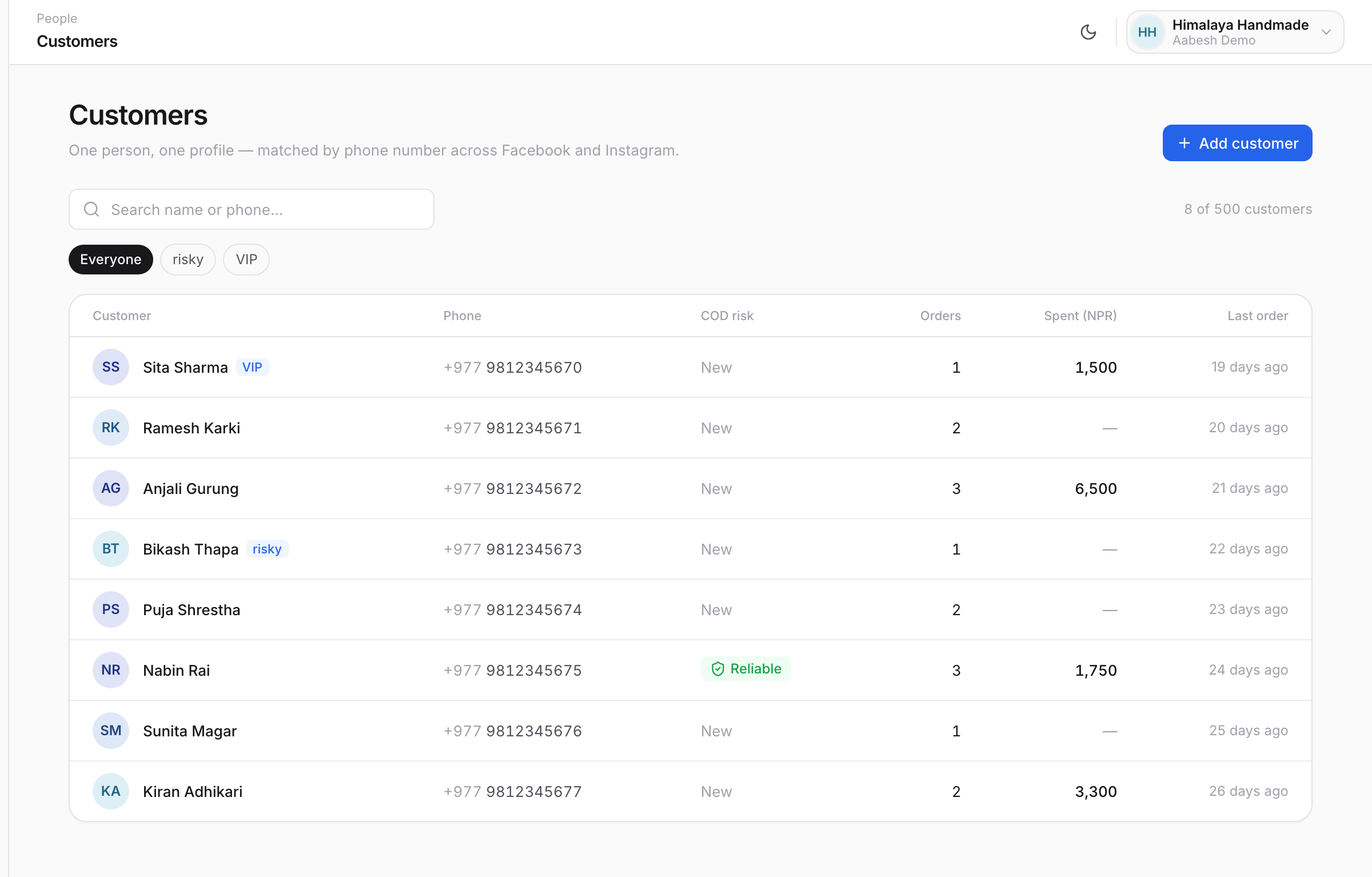Click phone number +977 9812345672
The width and height of the screenshot is (1372, 877).
pos(513,489)
